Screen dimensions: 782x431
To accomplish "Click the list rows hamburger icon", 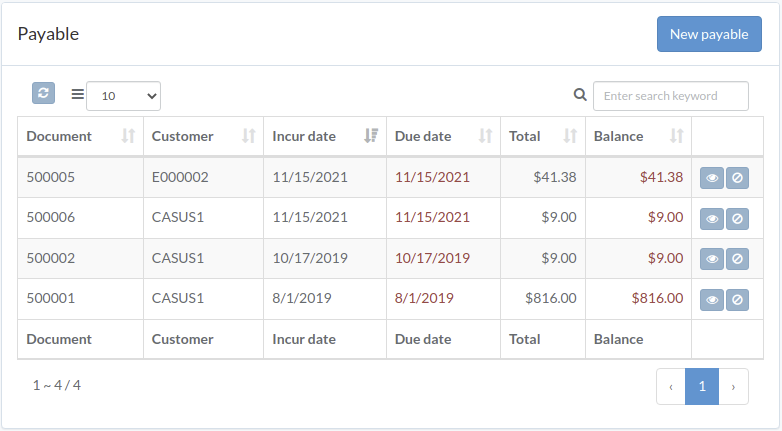I will coord(78,94).
